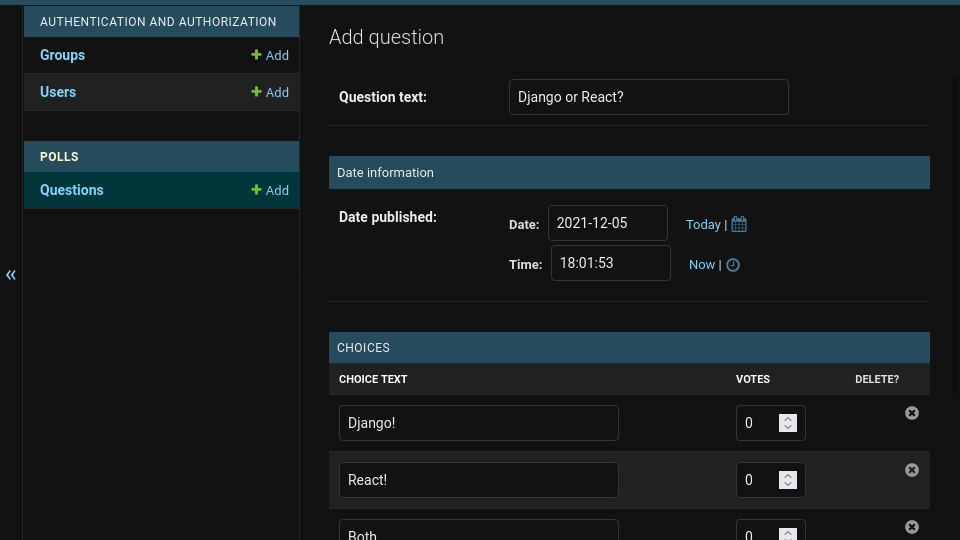Open the Polls app header link
This screenshot has height=540, width=960.
tap(59, 157)
